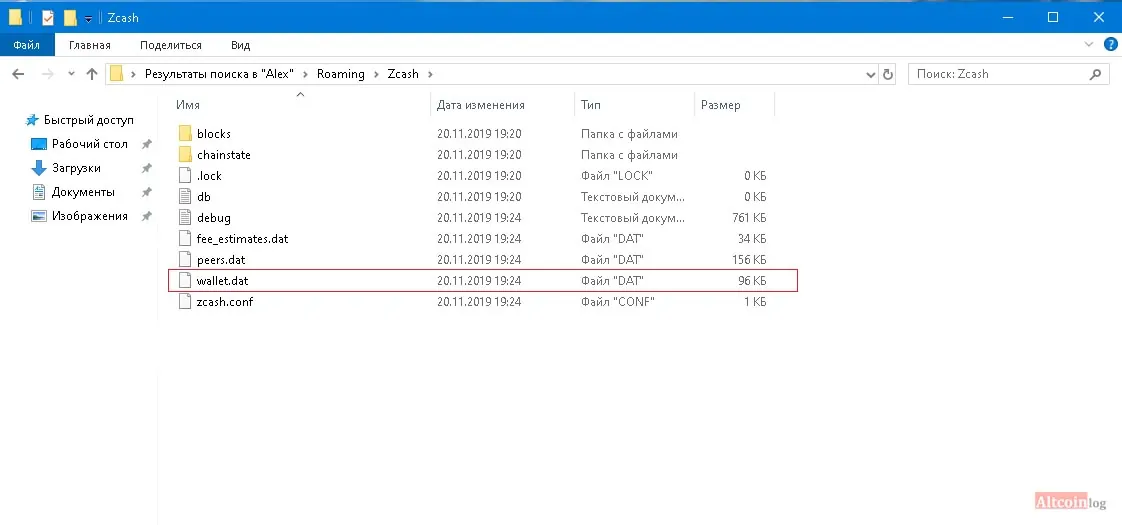Image resolution: width=1122 pixels, height=525 pixels.
Task: Open the blue Help question mark
Action: pos(1110,44)
